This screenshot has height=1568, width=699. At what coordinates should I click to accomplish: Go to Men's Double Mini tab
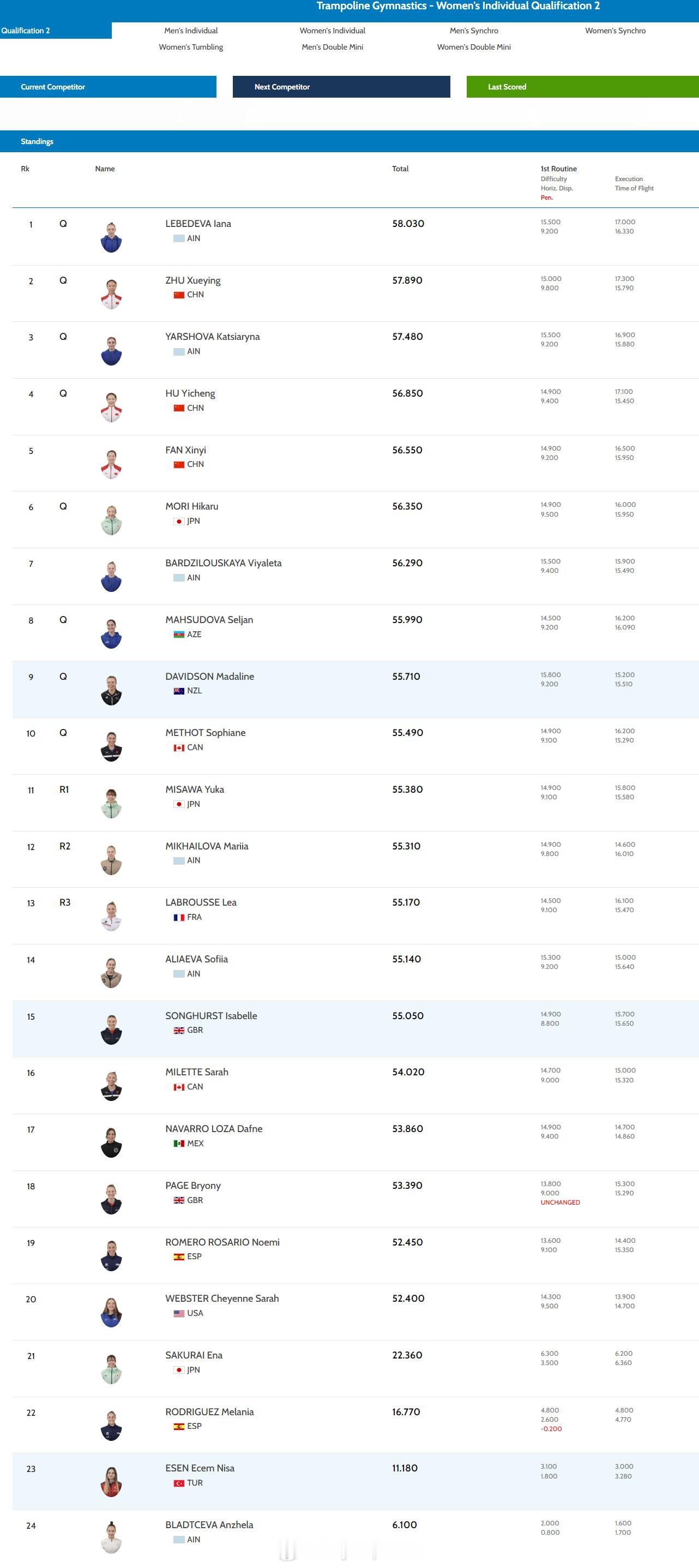(332, 47)
